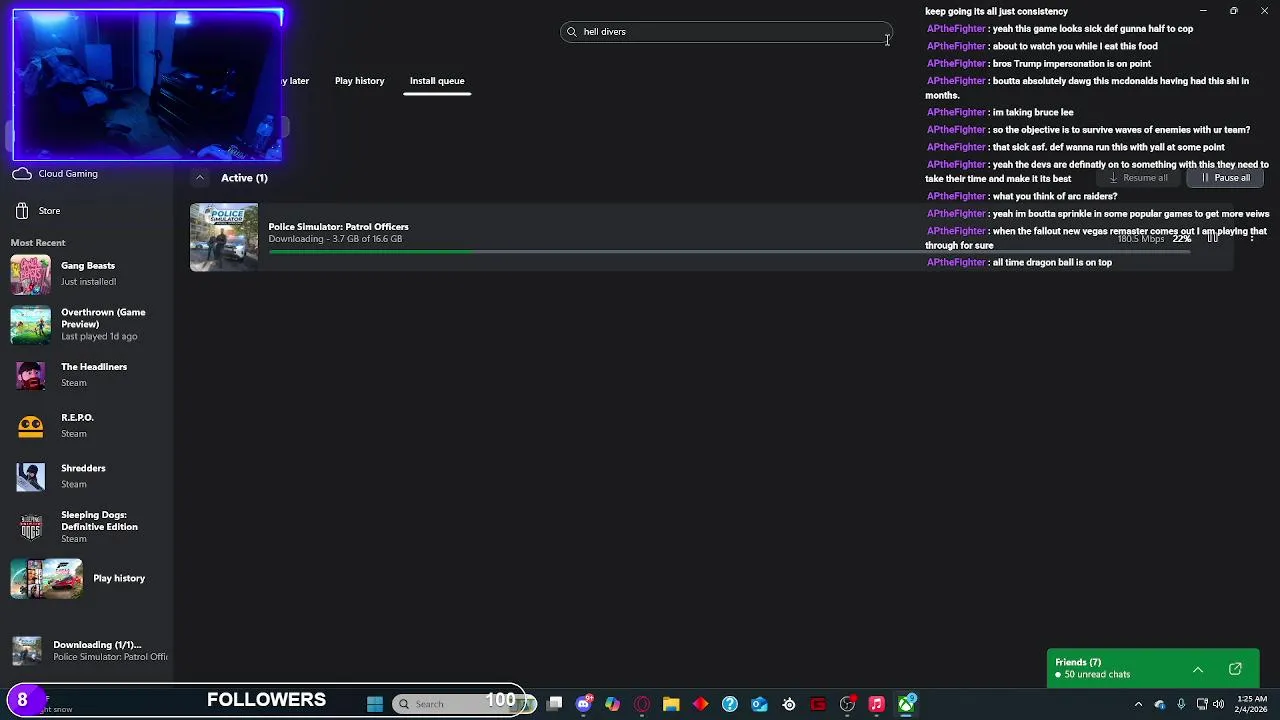Open the volume control in tray

tap(1218, 704)
